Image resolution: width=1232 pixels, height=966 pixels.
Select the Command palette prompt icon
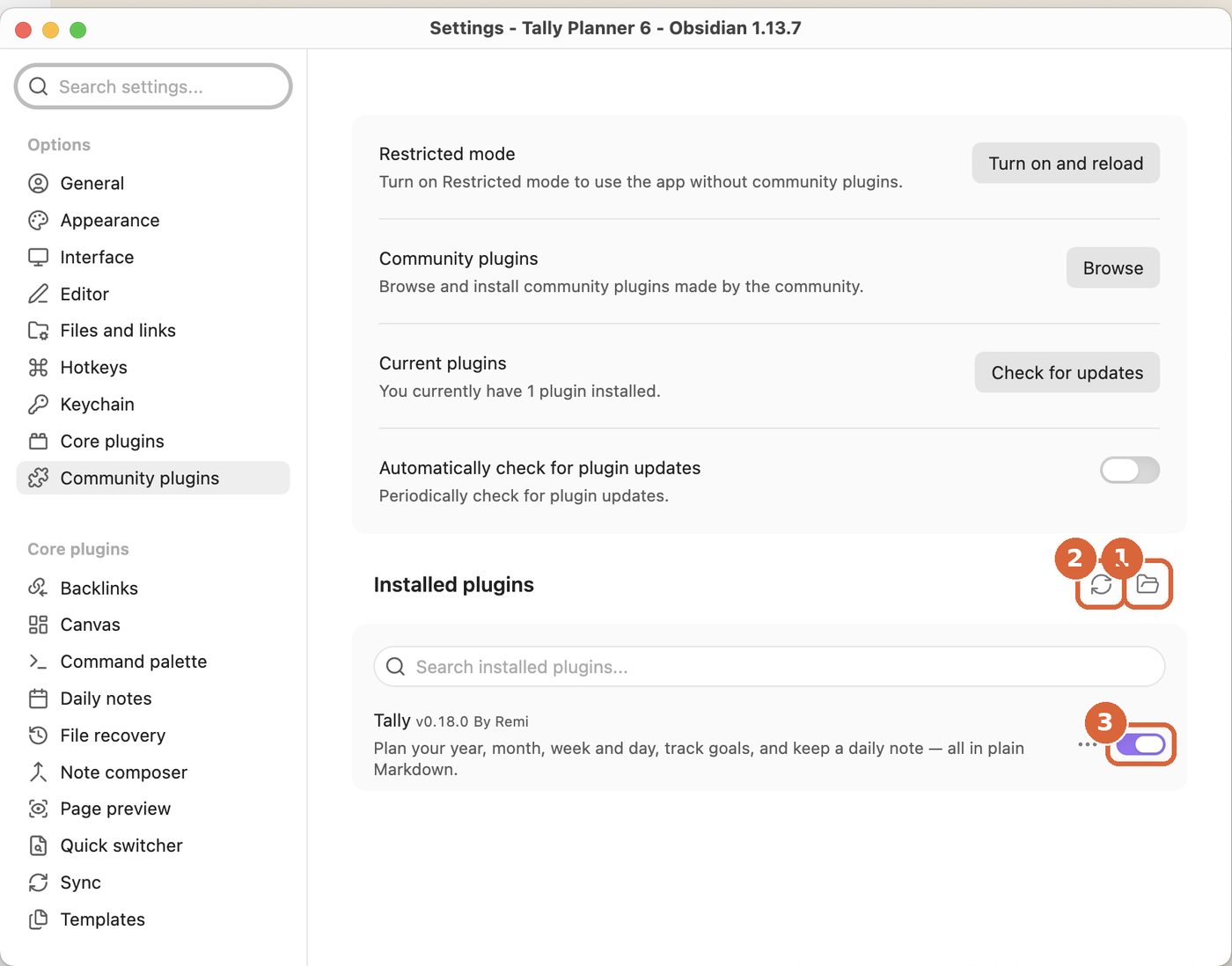pos(38,662)
